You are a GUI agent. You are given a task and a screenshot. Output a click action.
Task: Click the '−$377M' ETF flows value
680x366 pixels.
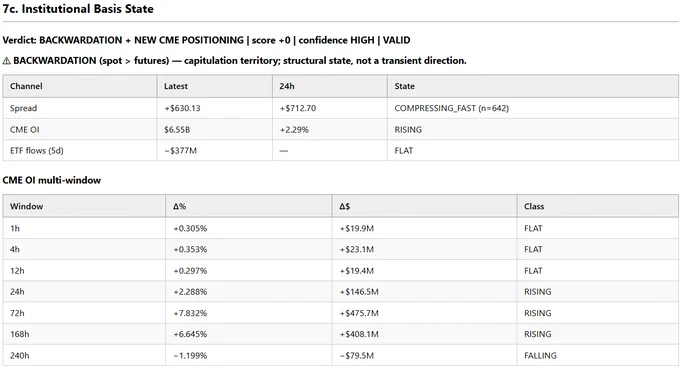point(180,150)
